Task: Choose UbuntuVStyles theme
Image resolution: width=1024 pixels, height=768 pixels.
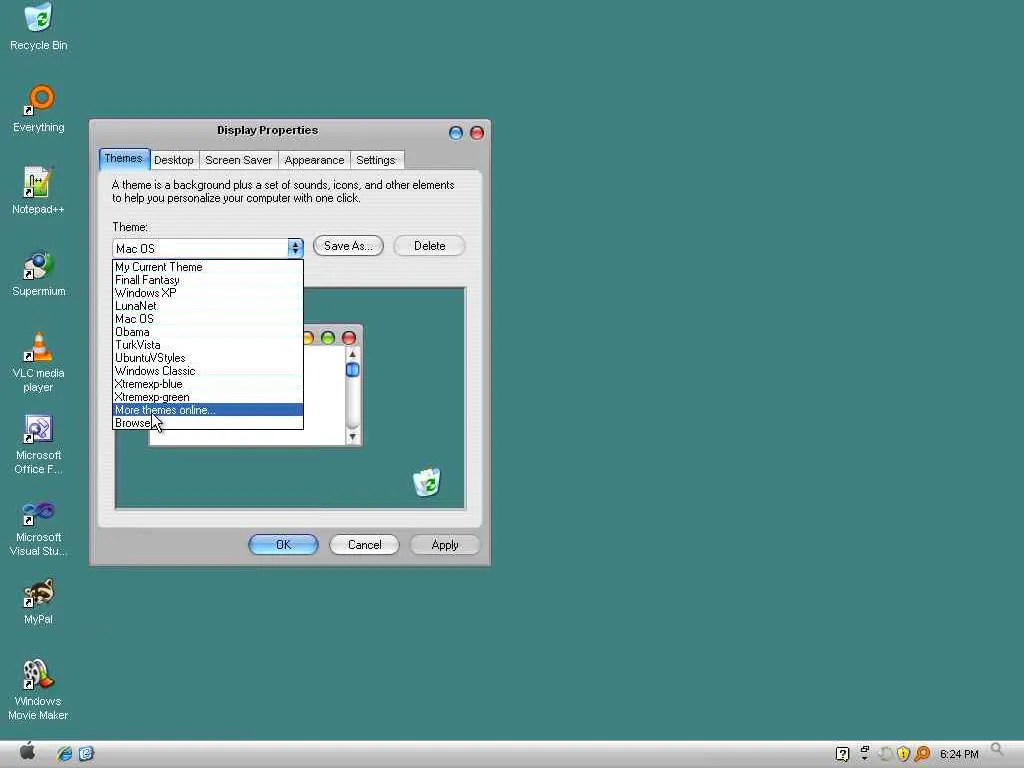Action: point(208,358)
